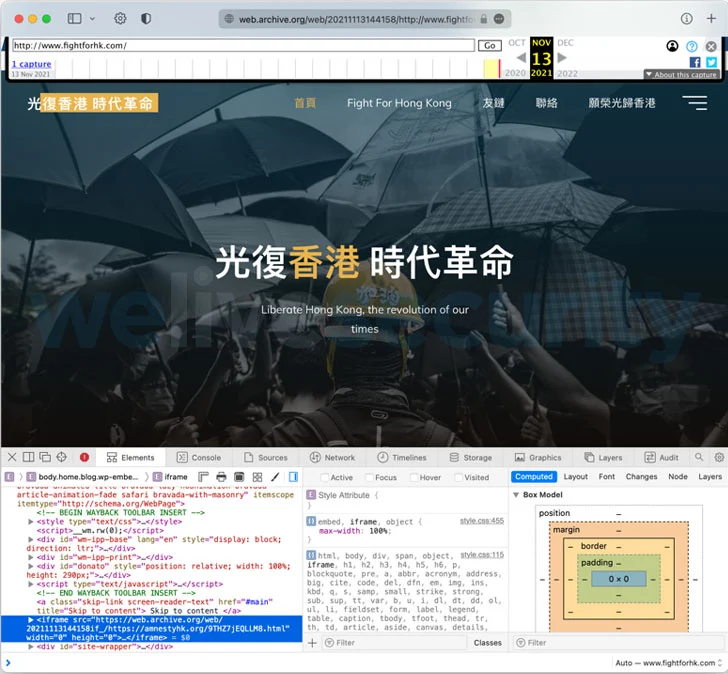This screenshot has width=728, height=674.
Task: Toggle the Visited pseudo-class checkbox
Action: pyautogui.click(x=459, y=477)
